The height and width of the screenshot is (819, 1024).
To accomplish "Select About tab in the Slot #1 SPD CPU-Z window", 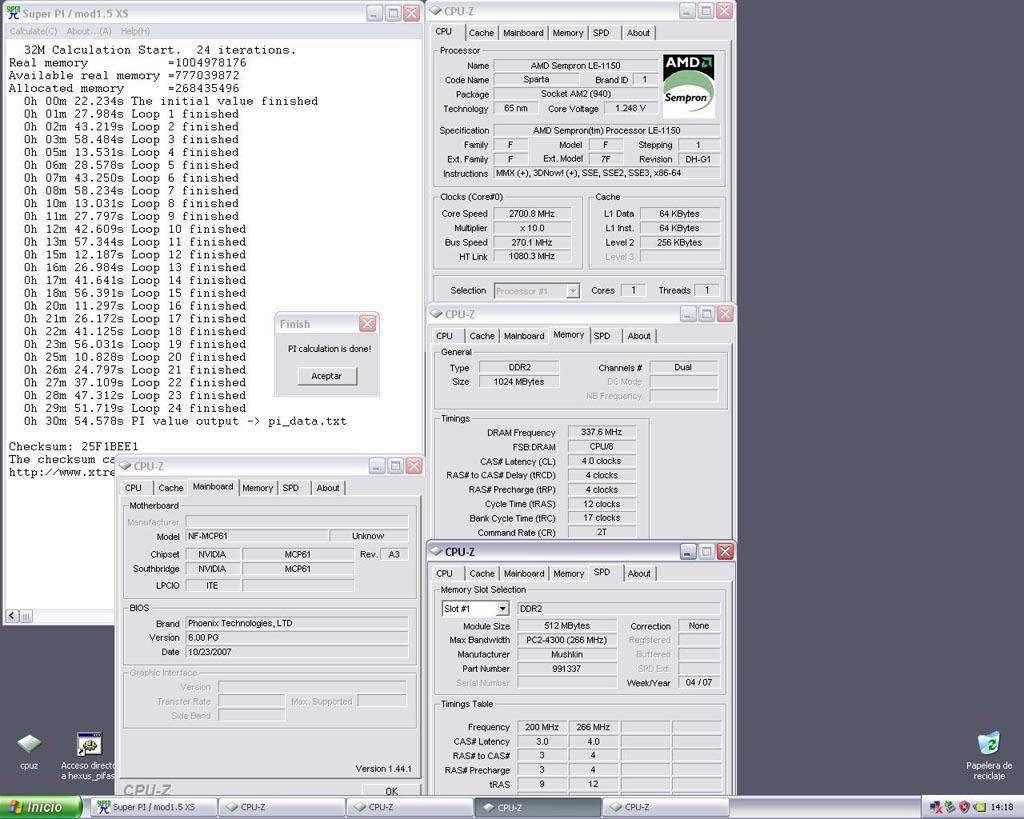I will [639, 573].
